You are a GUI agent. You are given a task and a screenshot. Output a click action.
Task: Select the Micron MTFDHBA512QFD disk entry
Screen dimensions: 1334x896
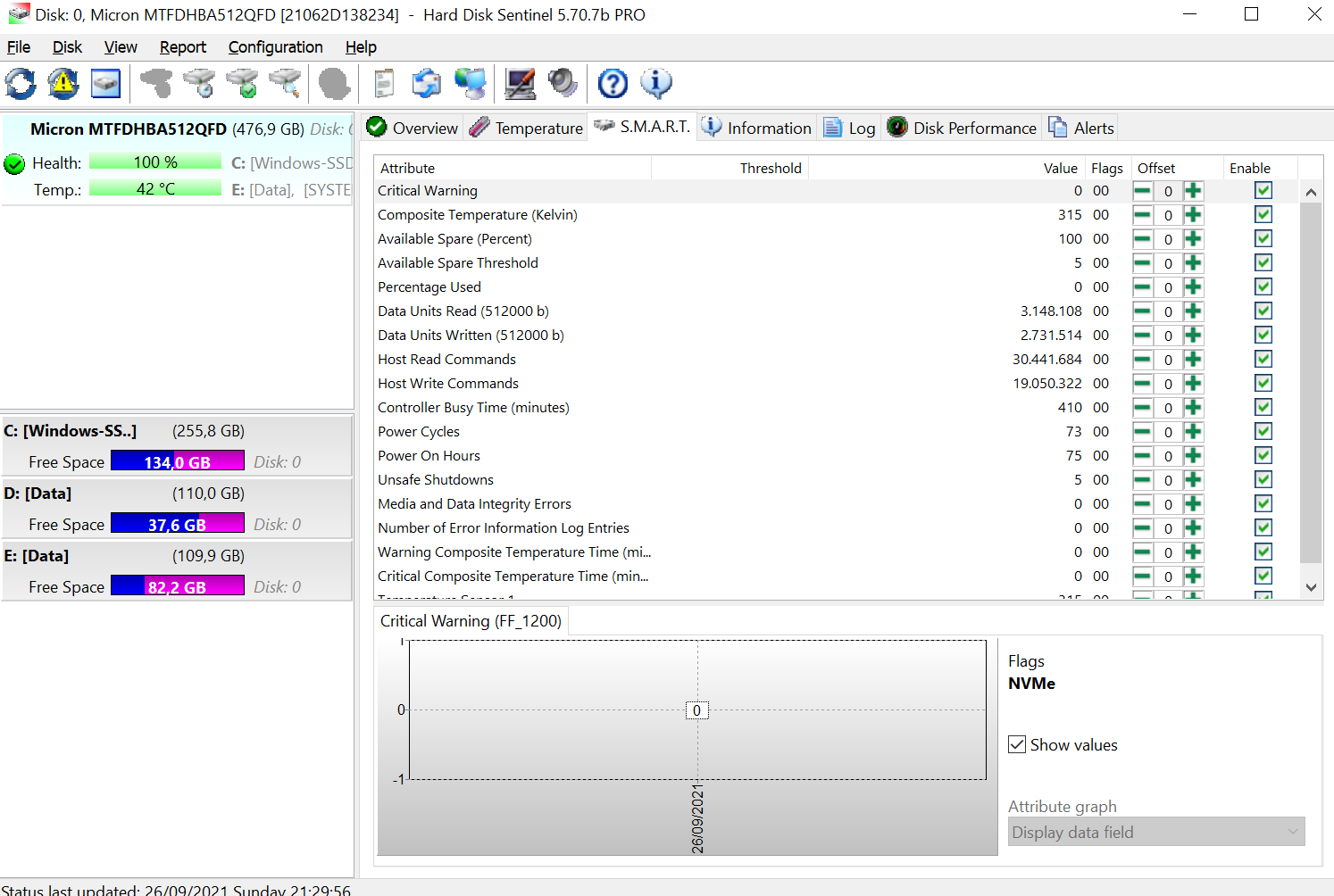tap(177, 161)
